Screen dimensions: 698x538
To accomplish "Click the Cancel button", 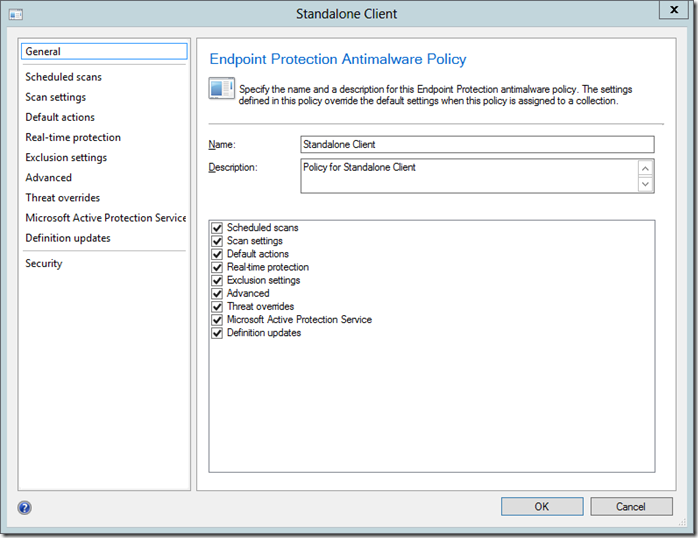I will tap(631, 506).
